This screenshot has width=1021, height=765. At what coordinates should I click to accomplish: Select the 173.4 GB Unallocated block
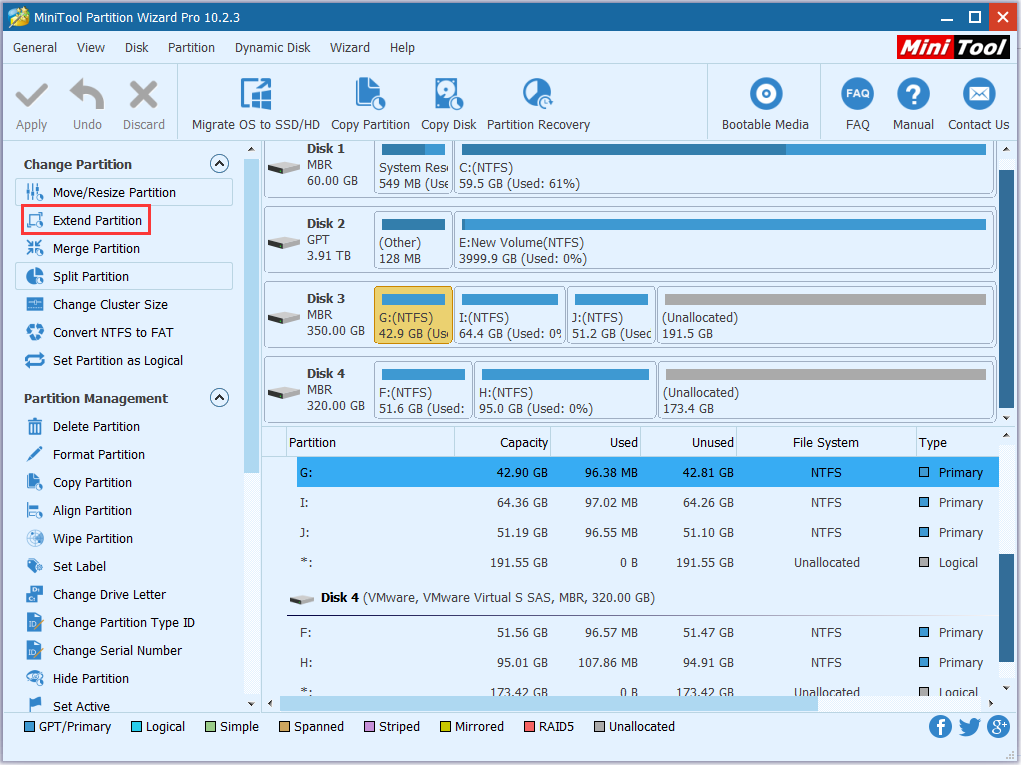[x=826, y=390]
